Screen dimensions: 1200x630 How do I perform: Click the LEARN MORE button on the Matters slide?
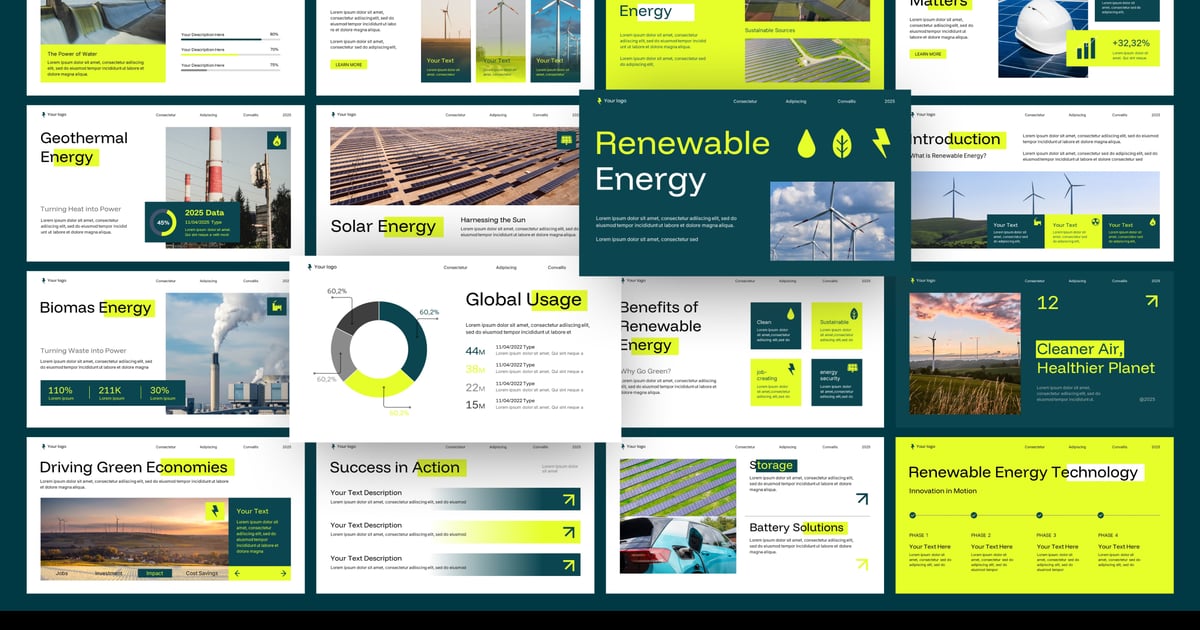click(x=927, y=54)
